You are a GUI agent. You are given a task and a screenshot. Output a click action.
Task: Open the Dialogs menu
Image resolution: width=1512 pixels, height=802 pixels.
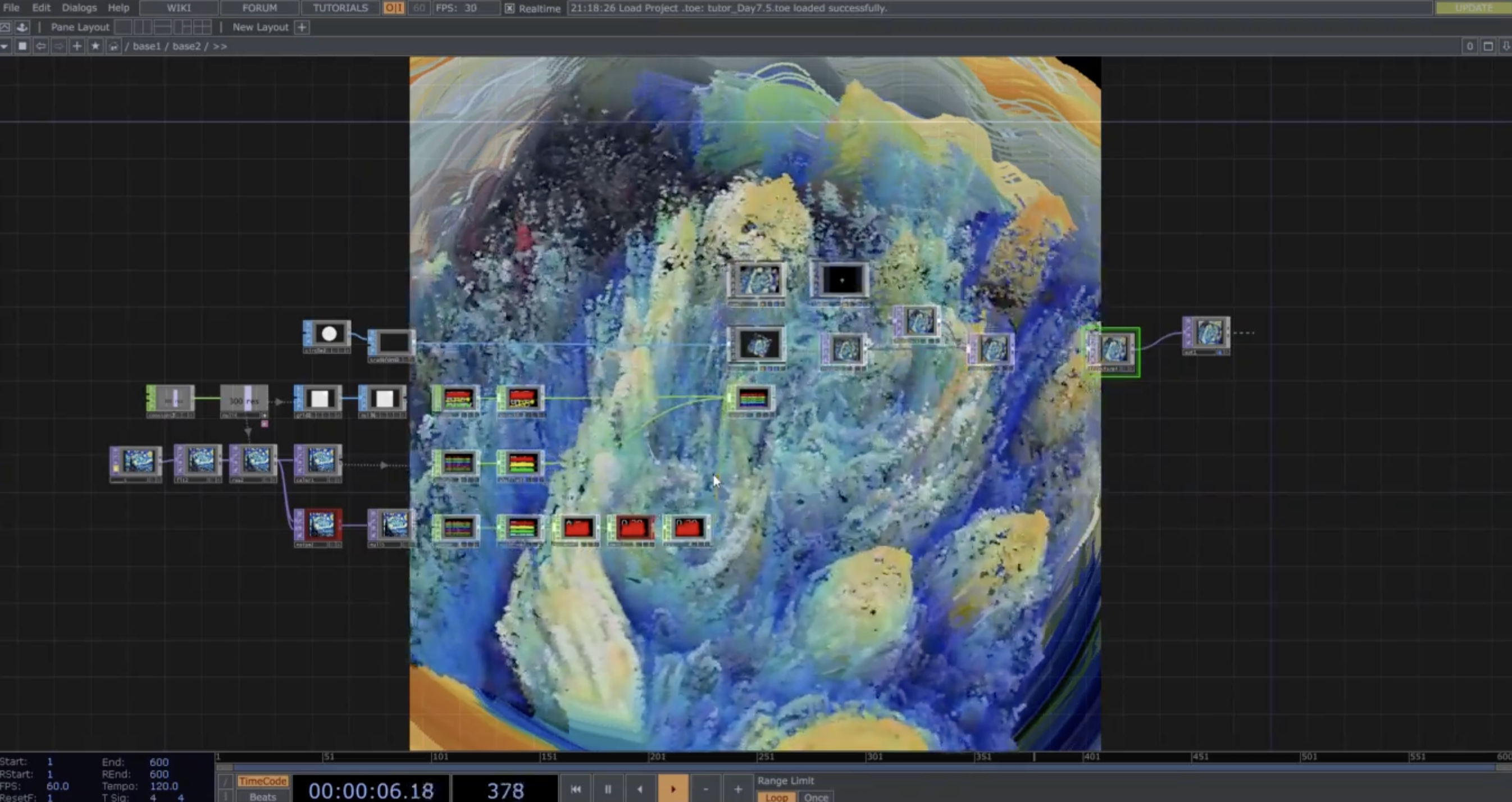click(x=79, y=8)
